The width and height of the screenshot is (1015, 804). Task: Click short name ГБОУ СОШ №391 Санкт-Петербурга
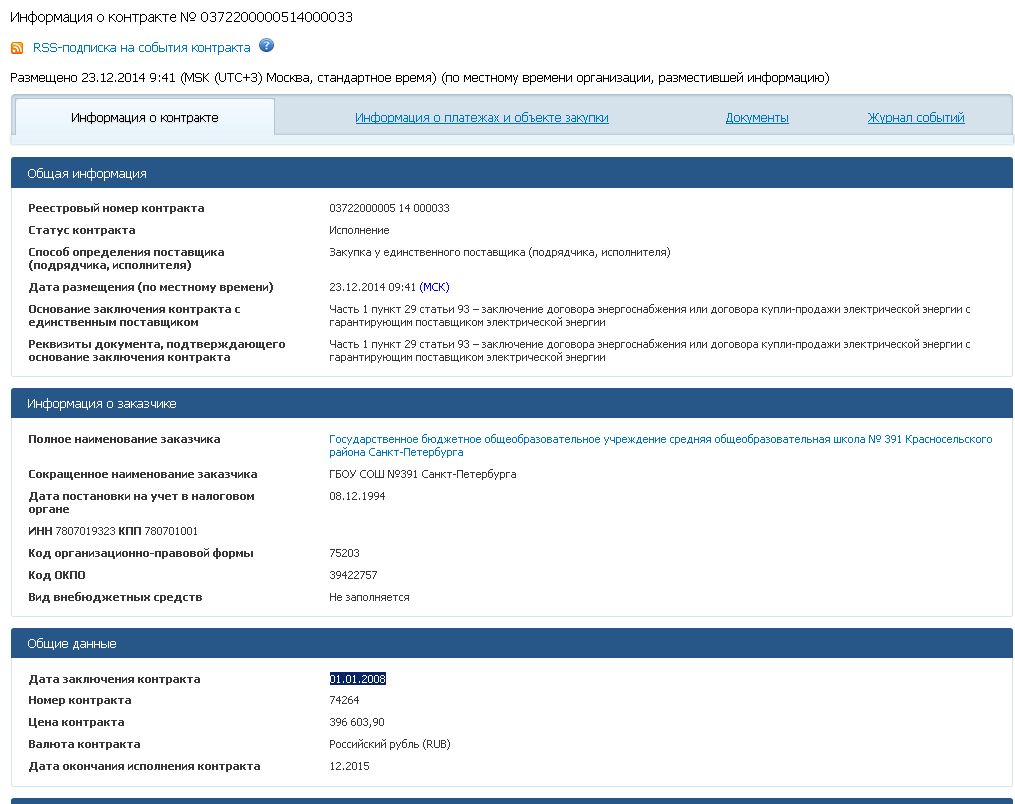point(423,474)
